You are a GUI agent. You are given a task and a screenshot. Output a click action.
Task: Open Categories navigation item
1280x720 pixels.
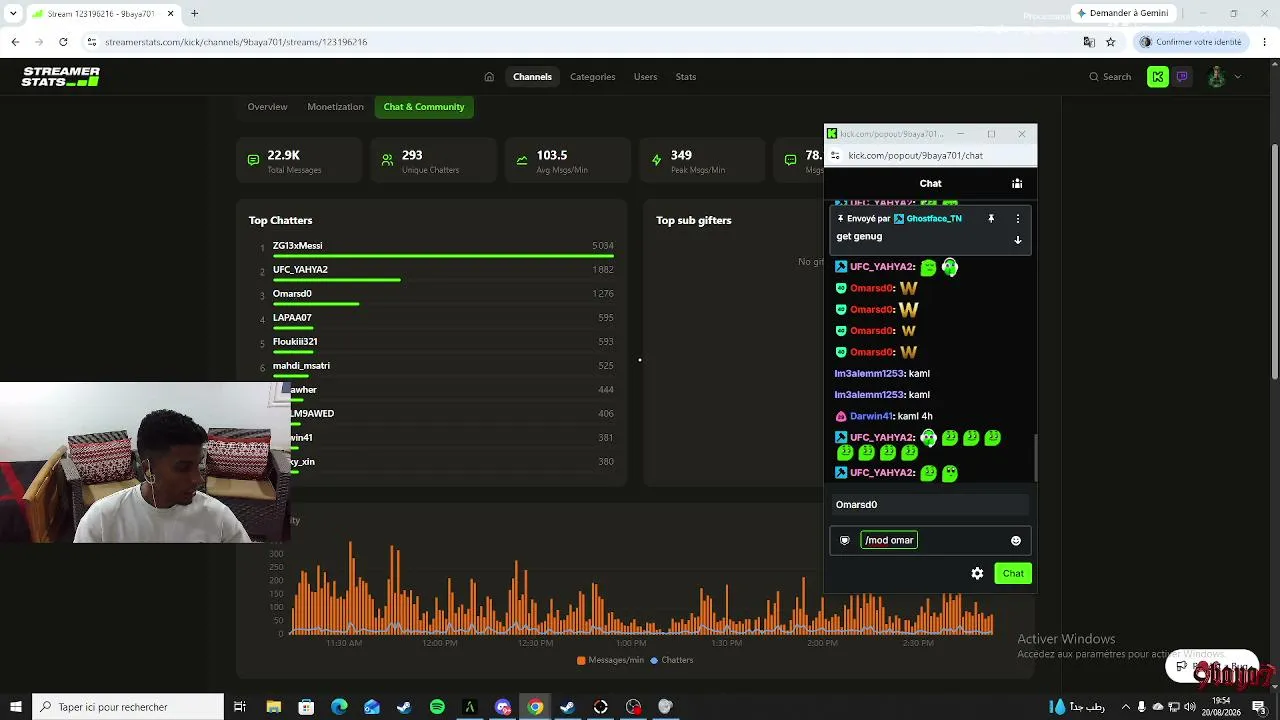pyautogui.click(x=592, y=77)
